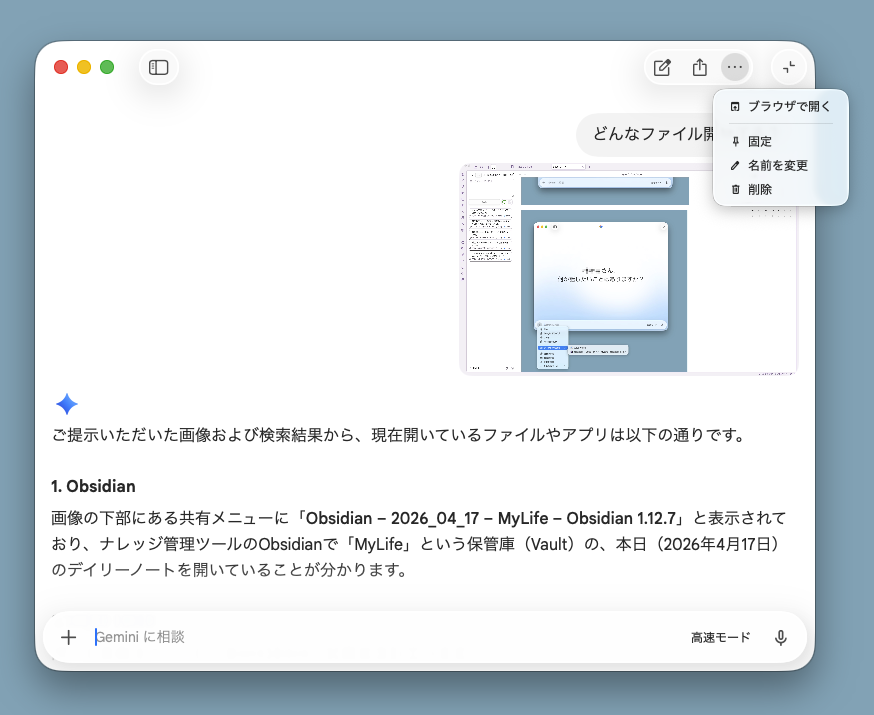Select 名前を変更 to rename chat
The height and width of the screenshot is (715, 874).
tap(777, 165)
